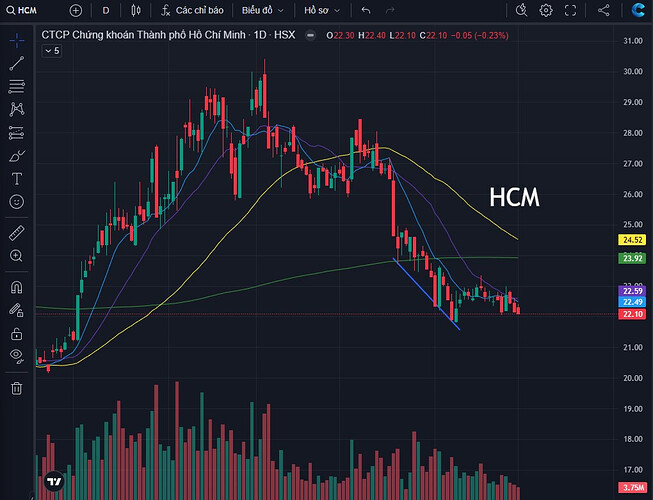Click the red 22.10 current price label
The width and height of the screenshot is (653, 500).
[x=632, y=314]
